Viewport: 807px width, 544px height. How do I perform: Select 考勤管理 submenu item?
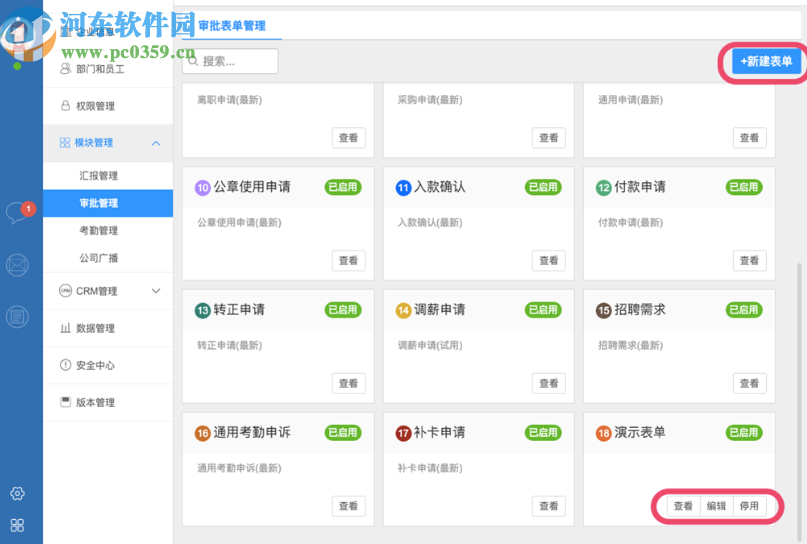[108, 230]
